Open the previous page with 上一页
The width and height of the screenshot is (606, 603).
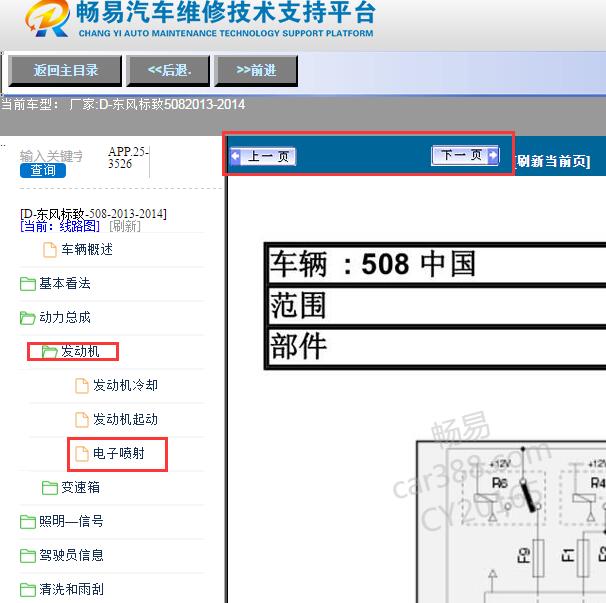click(263, 157)
